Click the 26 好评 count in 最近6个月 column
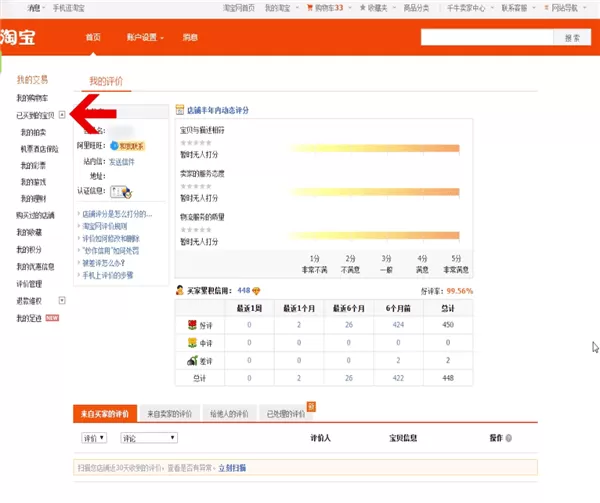 (349, 325)
